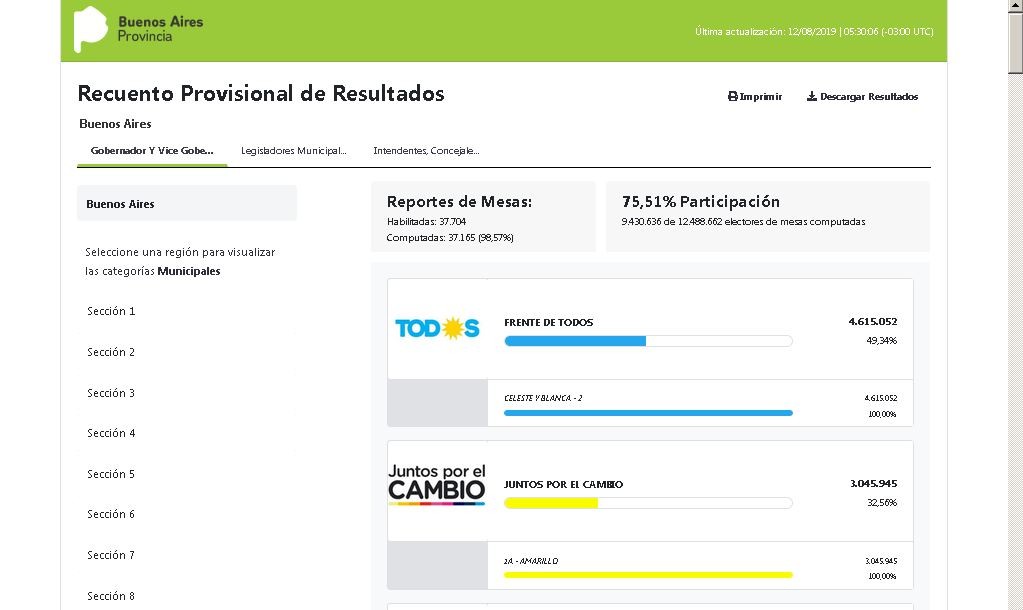Open Sección 8 region
Screen dimensions: 1023x610
click(x=111, y=596)
